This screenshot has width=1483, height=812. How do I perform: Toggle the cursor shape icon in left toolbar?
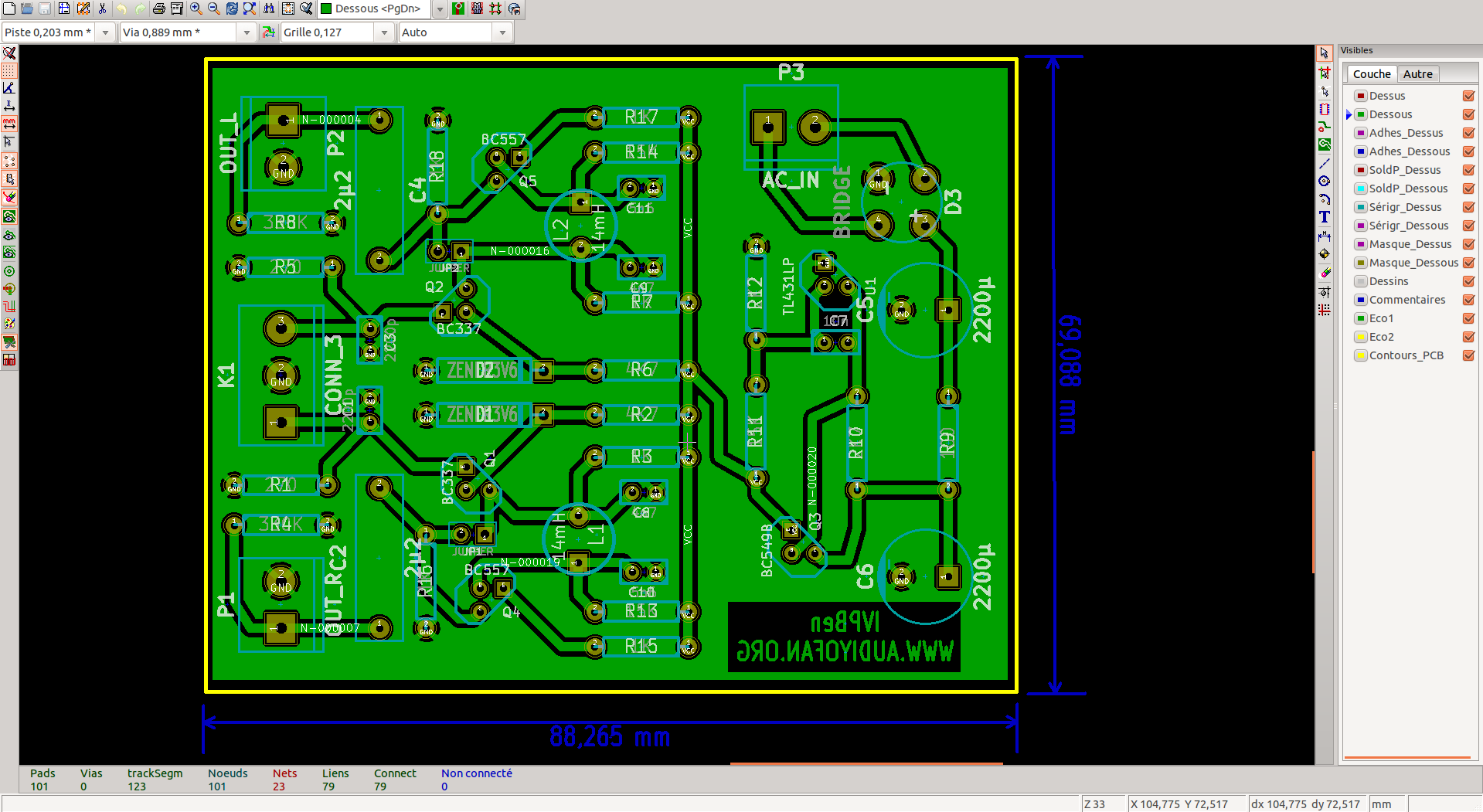click(x=9, y=142)
